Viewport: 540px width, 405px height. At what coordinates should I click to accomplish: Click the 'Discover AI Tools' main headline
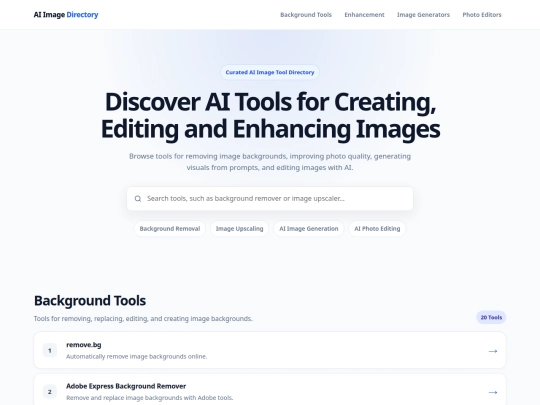click(x=270, y=115)
